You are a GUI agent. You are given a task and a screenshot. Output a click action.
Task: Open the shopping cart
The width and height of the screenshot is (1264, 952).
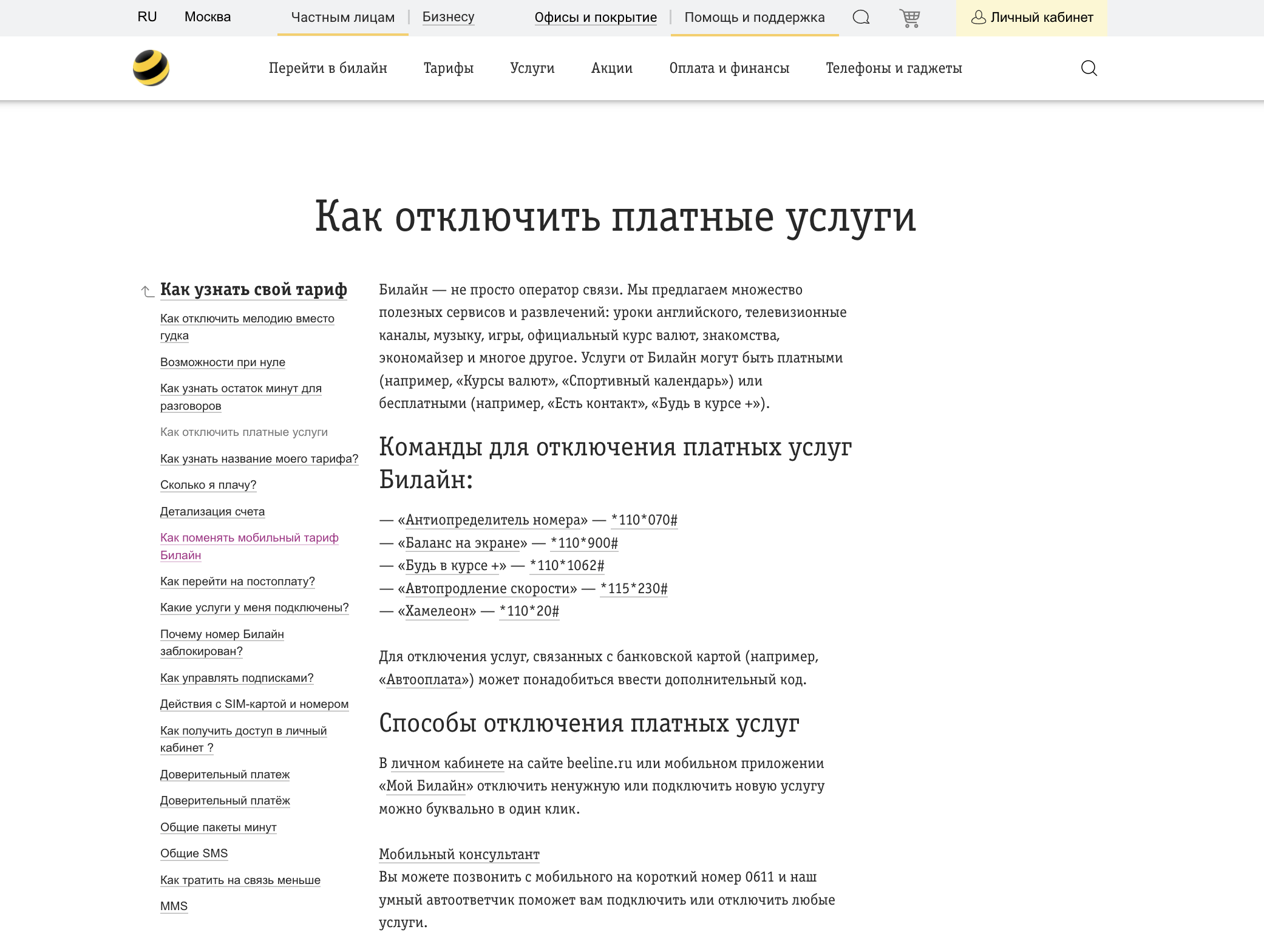point(909,17)
